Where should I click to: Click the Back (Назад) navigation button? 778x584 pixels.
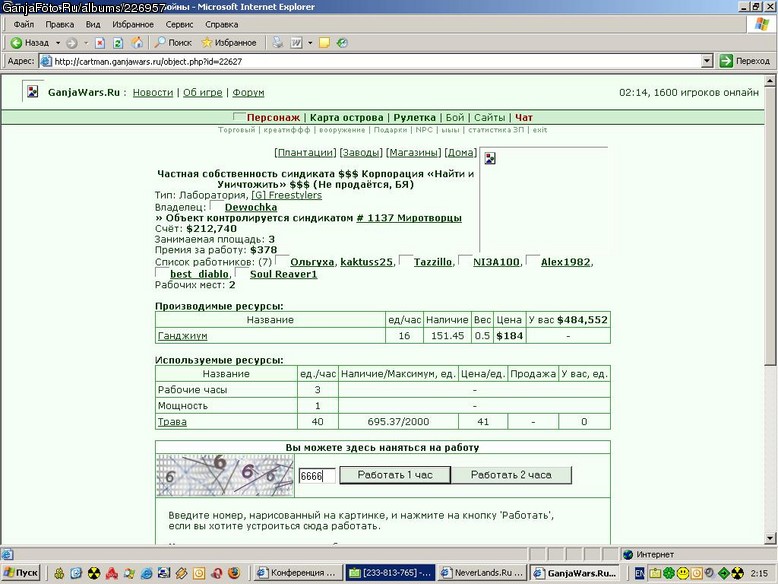click(x=30, y=43)
